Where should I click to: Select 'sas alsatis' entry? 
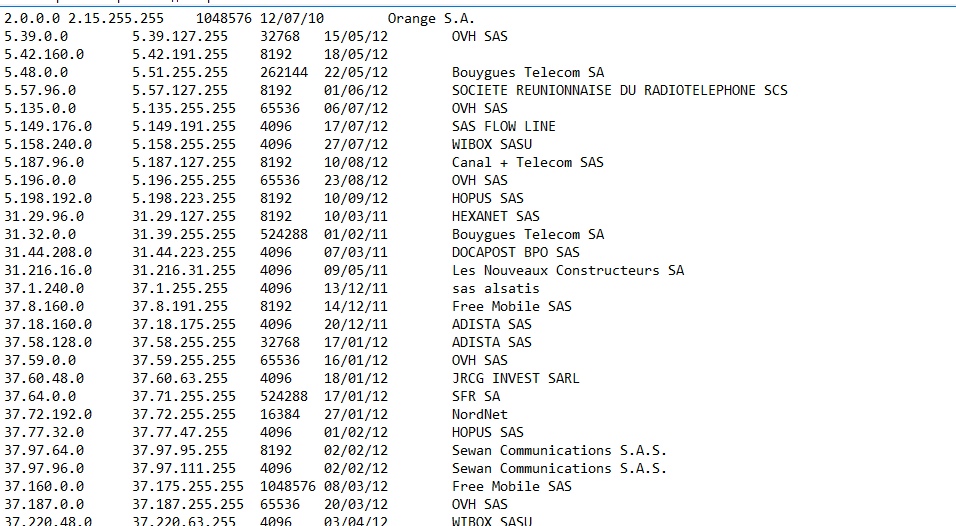coord(496,288)
